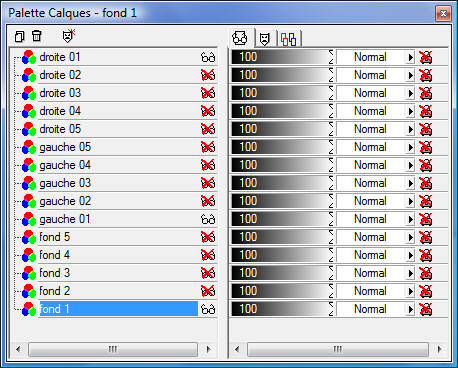Toggle the lock transparency icon for droite 04
The width and height of the screenshot is (458, 368).
pyautogui.click(x=426, y=111)
